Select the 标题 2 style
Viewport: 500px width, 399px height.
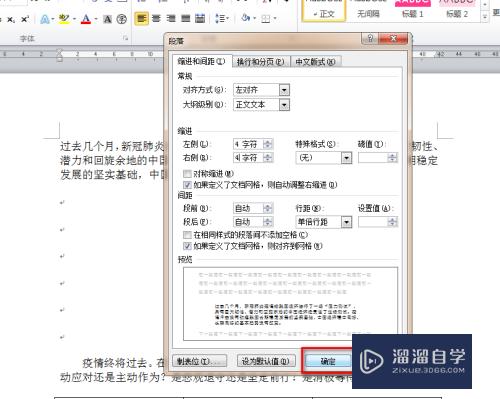click(457, 11)
